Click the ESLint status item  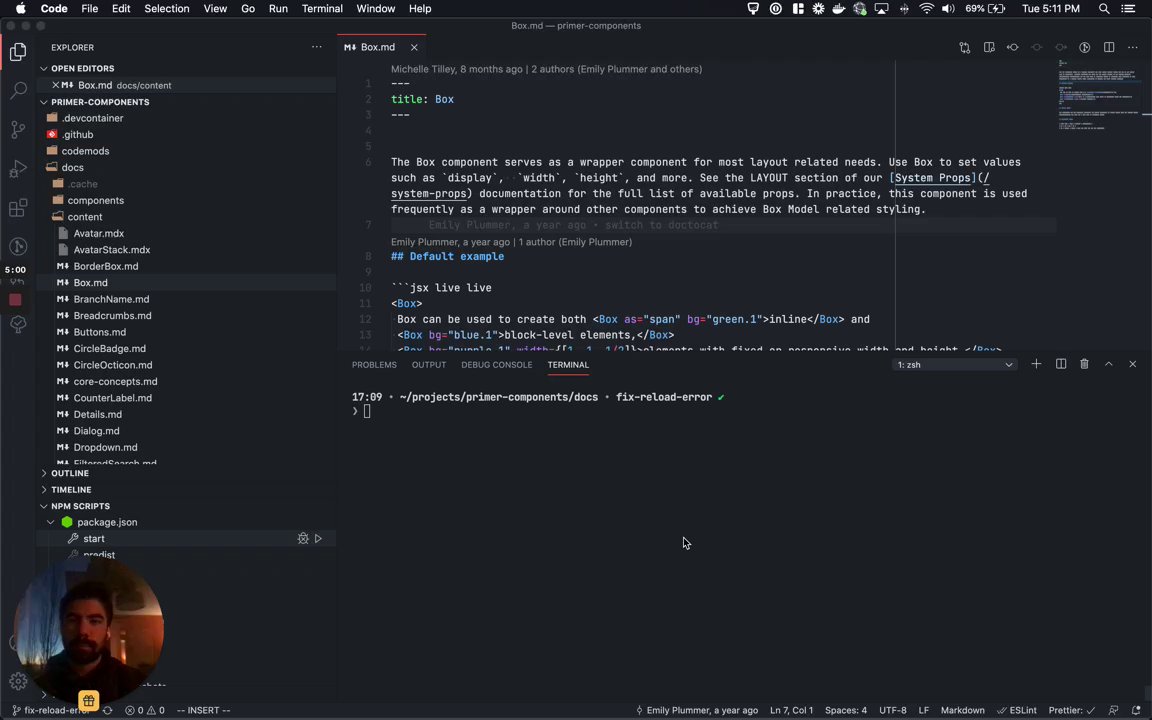(1016, 710)
